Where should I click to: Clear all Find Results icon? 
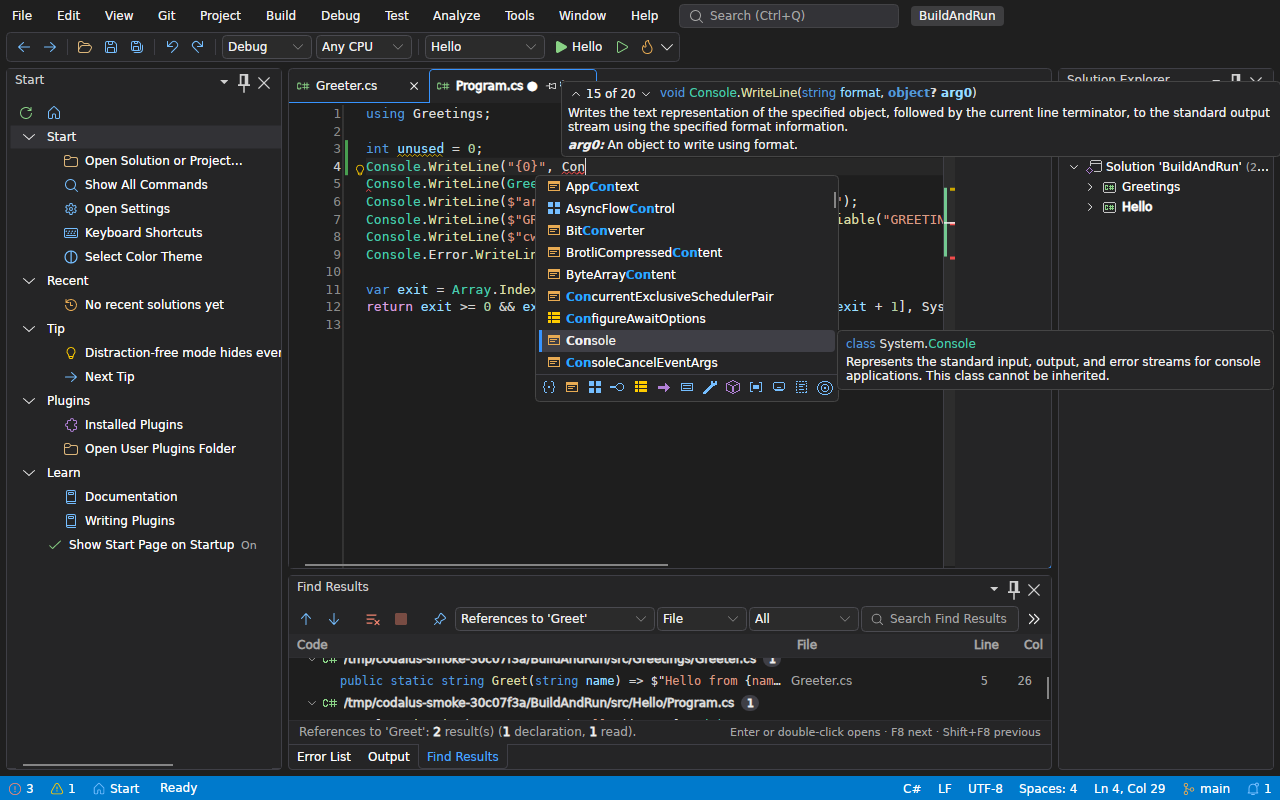click(x=373, y=619)
